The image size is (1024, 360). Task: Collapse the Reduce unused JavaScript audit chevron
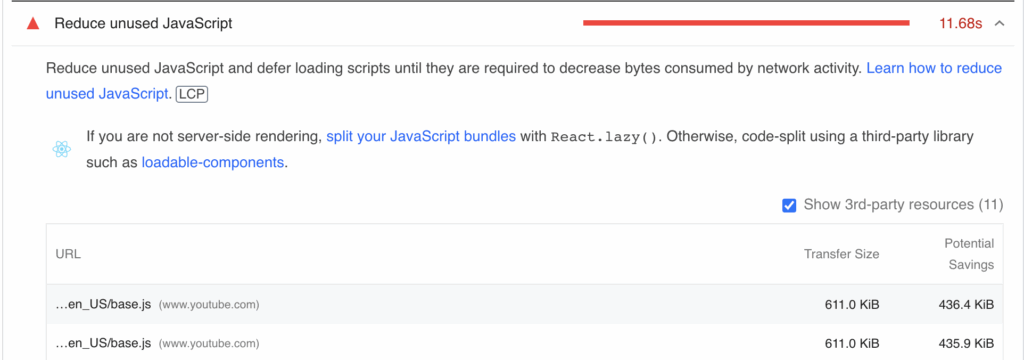(999, 24)
